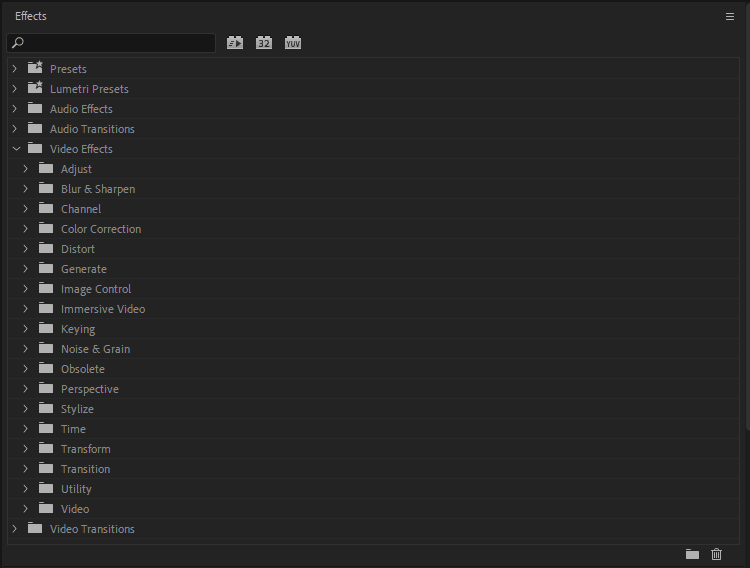The height and width of the screenshot is (568, 750).
Task: Click the Video Transitions folder icon
Action: coord(35,528)
